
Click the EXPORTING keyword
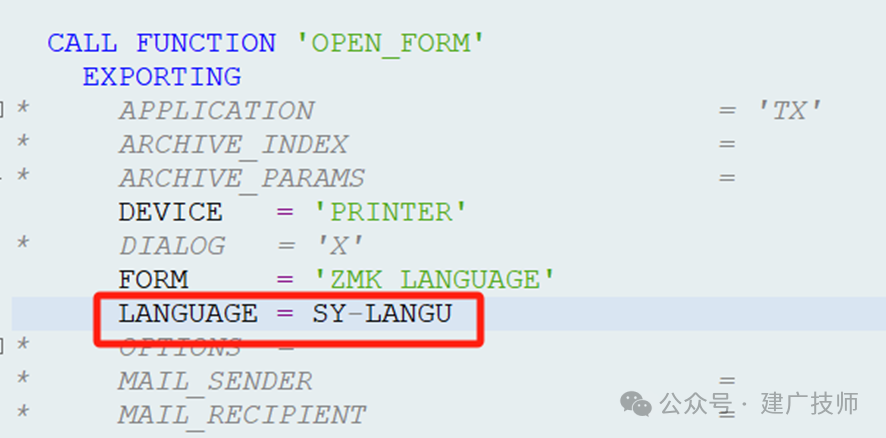point(162,77)
